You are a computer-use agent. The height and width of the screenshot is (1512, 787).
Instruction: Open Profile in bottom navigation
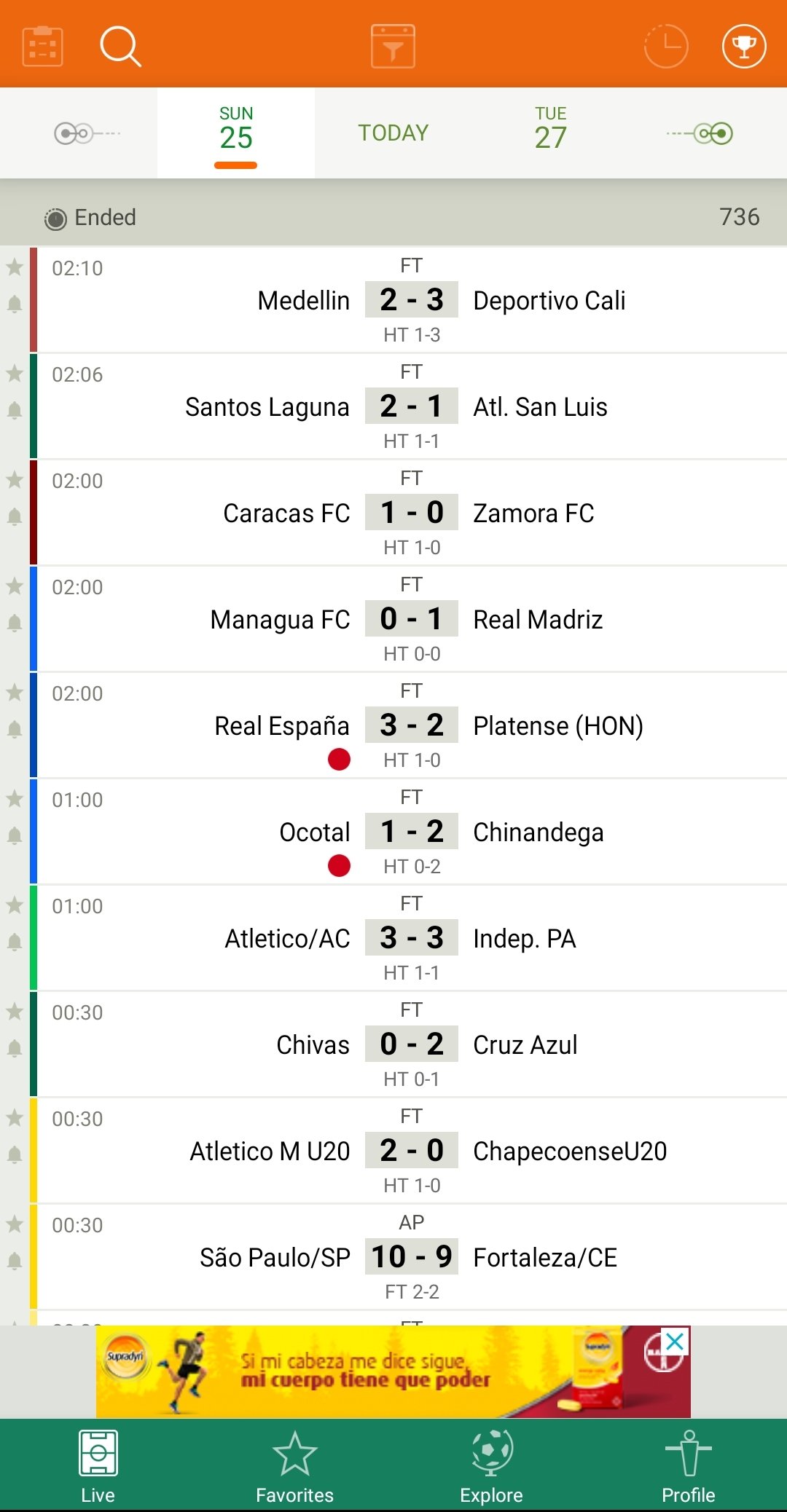pyautogui.click(x=689, y=1465)
